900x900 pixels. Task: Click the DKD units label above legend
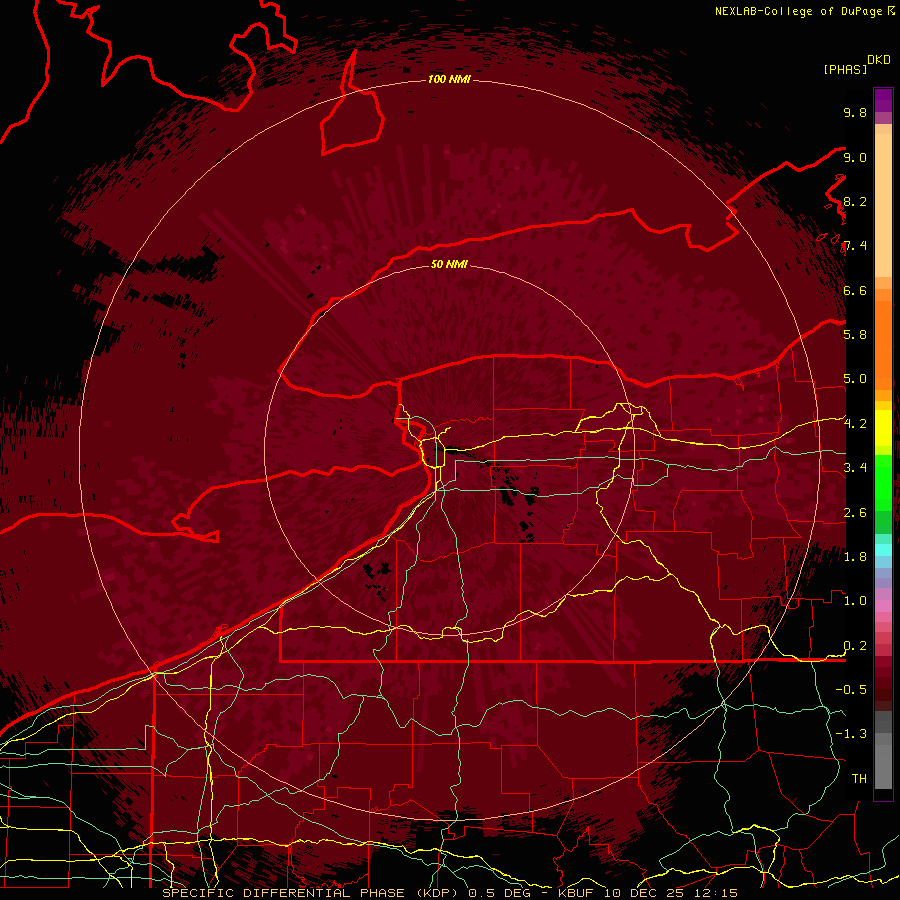878,60
